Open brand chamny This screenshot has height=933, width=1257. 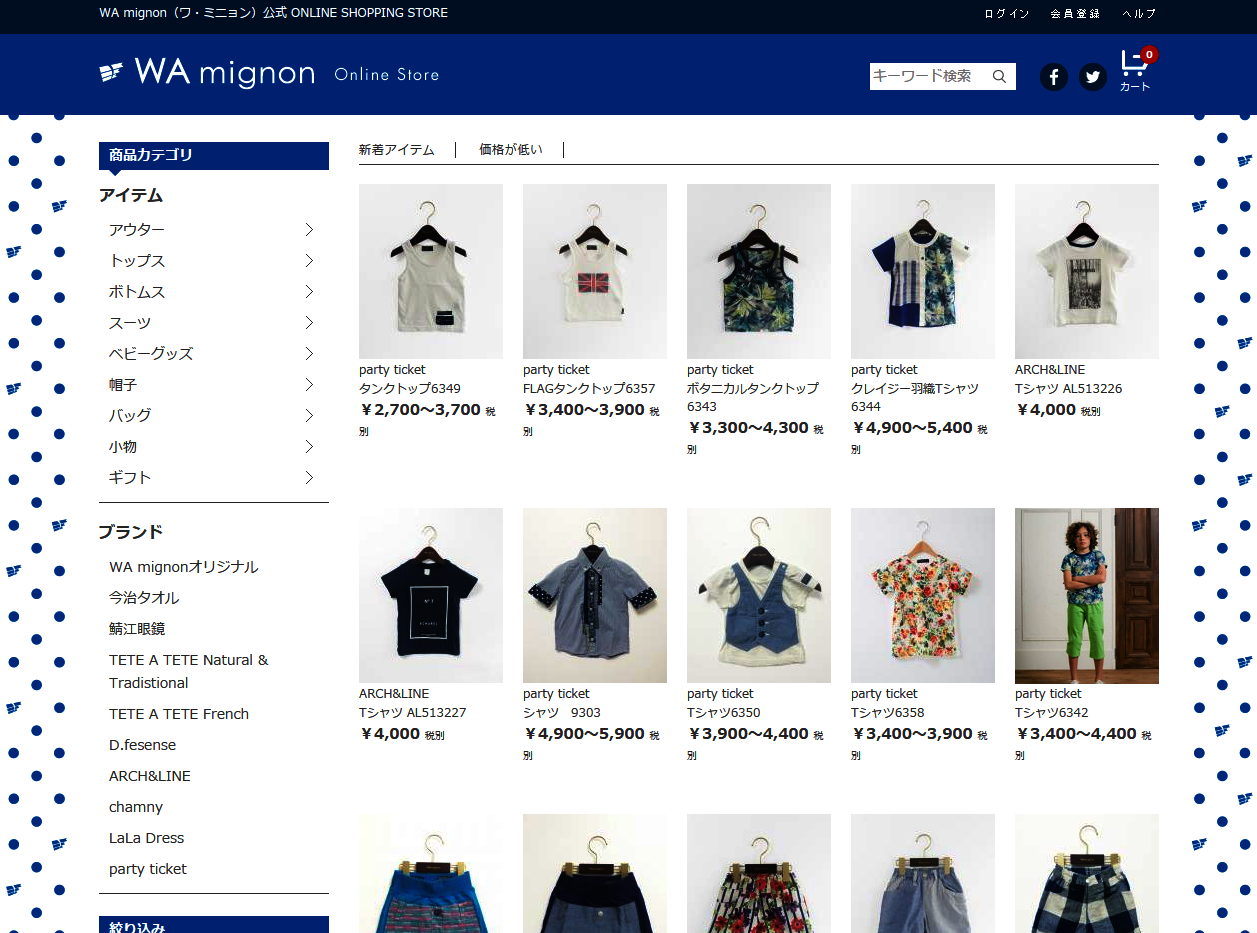pos(136,807)
